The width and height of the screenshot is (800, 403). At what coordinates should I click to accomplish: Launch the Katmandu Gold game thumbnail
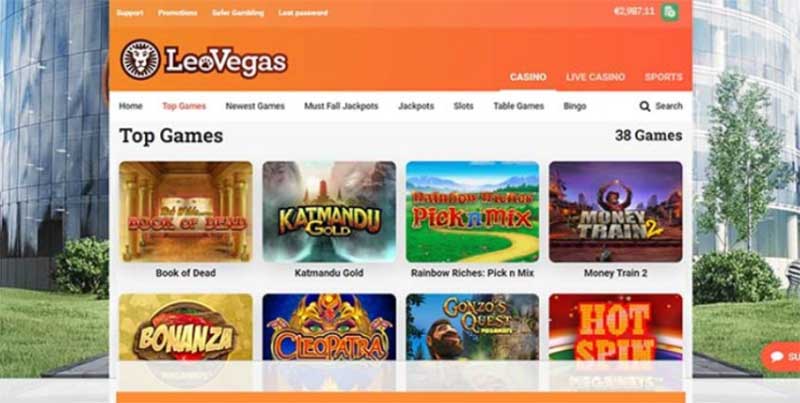(x=329, y=212)
